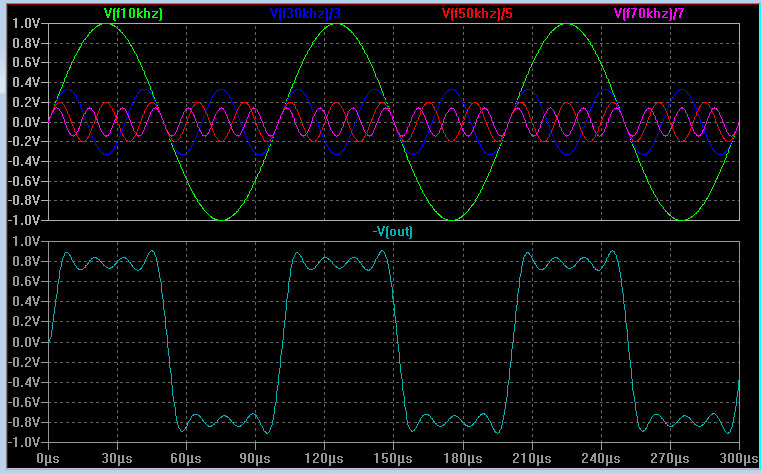Click the -0.8V label on lower plot axis
This screenshot has height=473, width=761.
tap(23, 422)
